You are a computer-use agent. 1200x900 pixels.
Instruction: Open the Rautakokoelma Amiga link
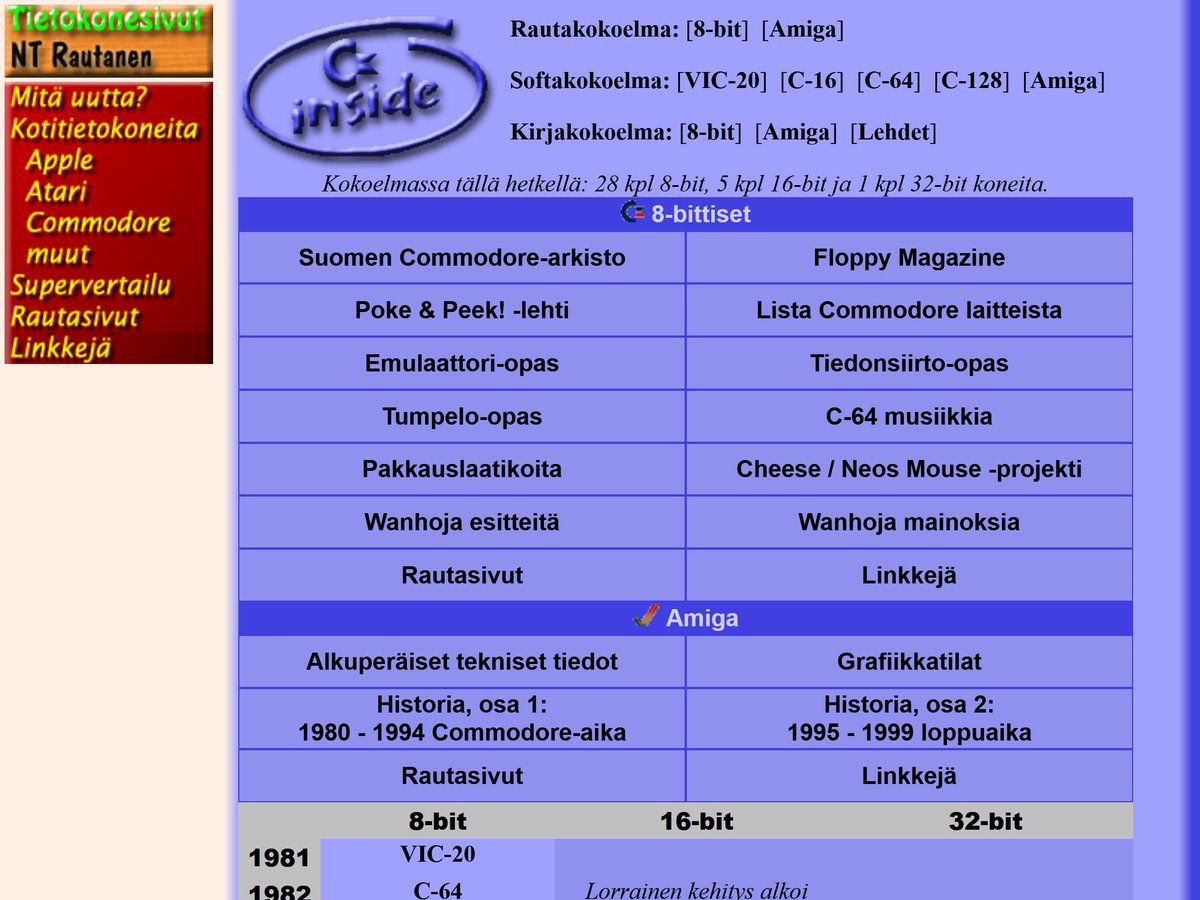[803, 30]
